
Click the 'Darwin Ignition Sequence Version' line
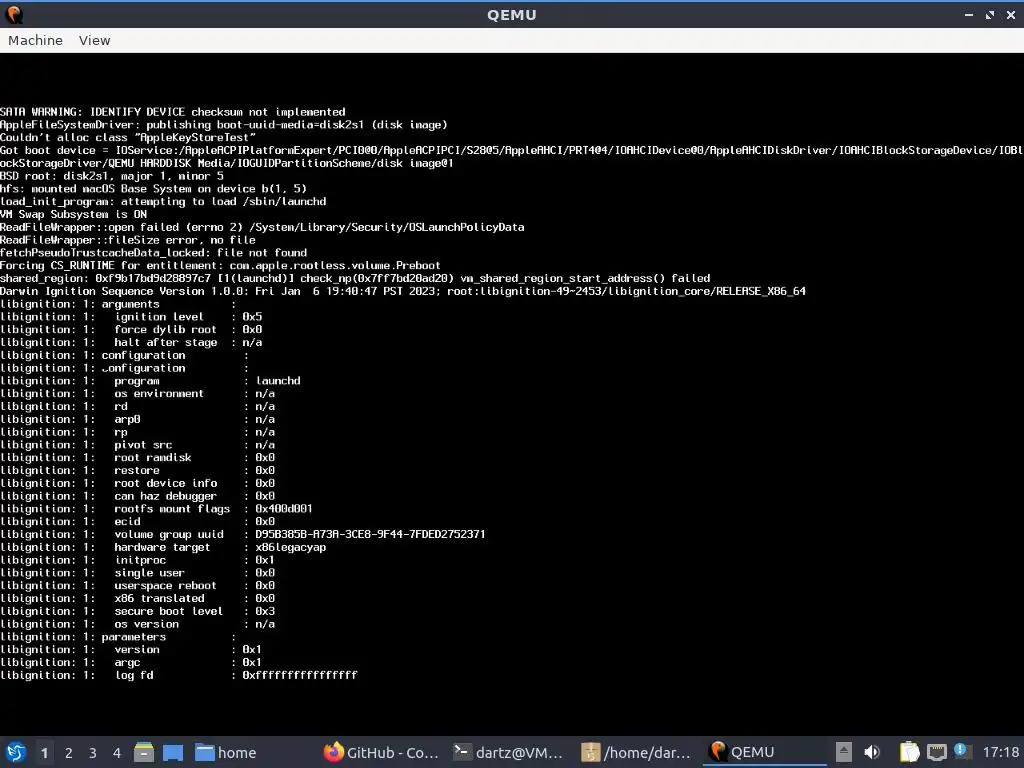[x=403, y=291]
